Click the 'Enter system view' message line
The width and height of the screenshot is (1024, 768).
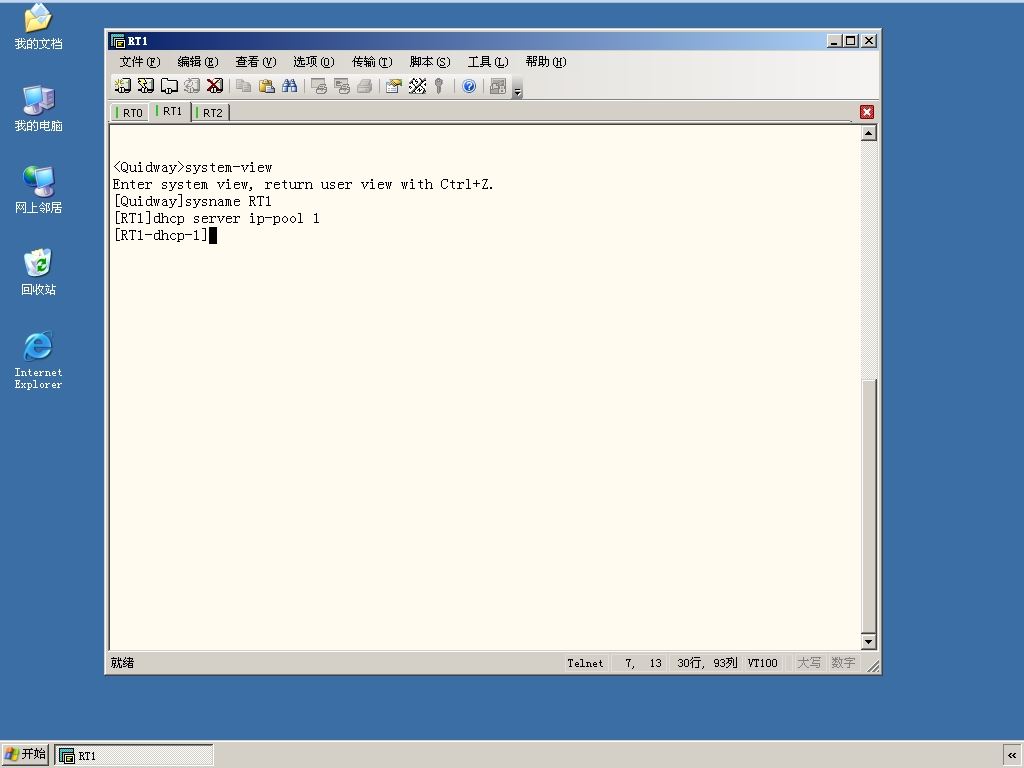[x=303, y=185]
